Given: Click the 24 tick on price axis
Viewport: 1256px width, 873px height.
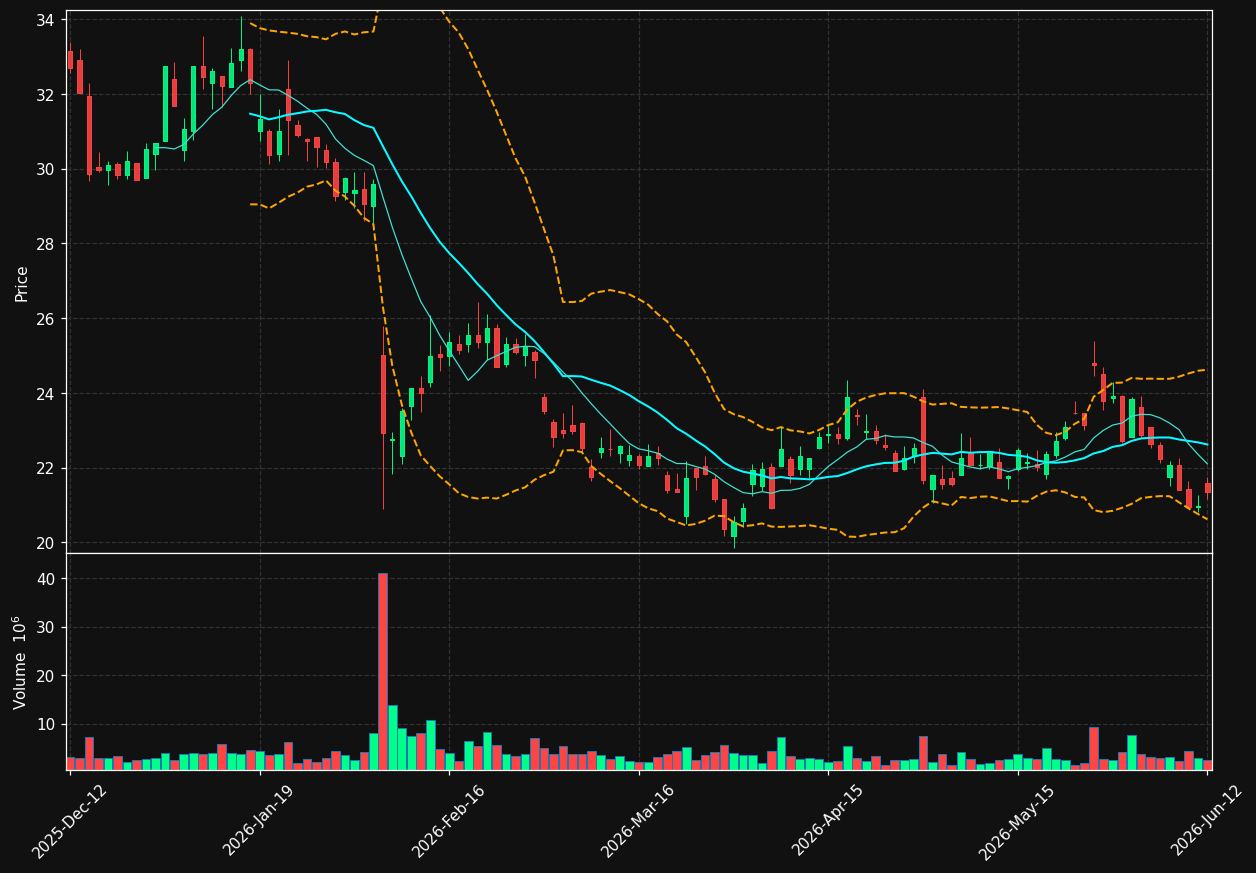Looking at the screenshot, I should pos(45,394).
